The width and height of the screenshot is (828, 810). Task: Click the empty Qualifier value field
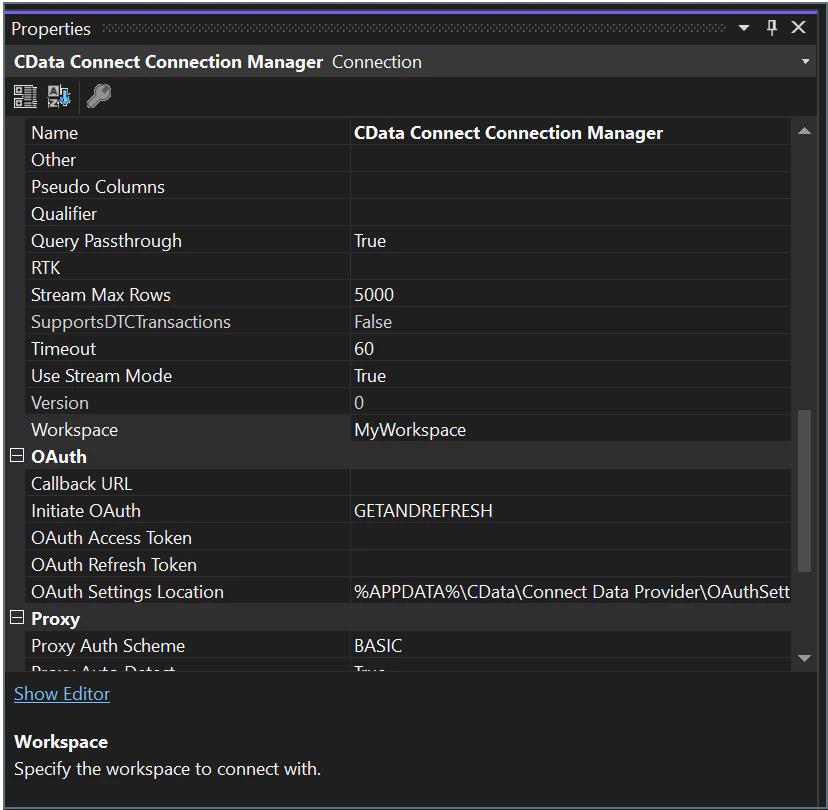[x=571, y=213]
